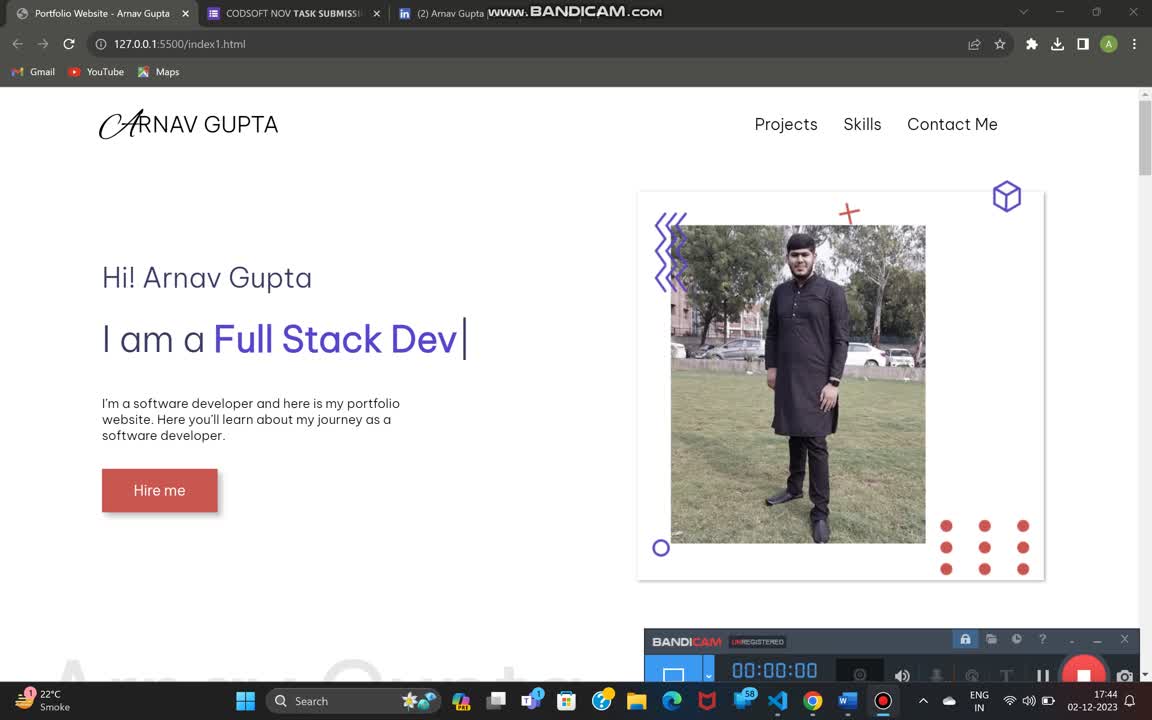Image resolution: width=1152 pixels, height=720 pixels.
Task: Close the Portfolio Website tab
Action: click(185, 13)
